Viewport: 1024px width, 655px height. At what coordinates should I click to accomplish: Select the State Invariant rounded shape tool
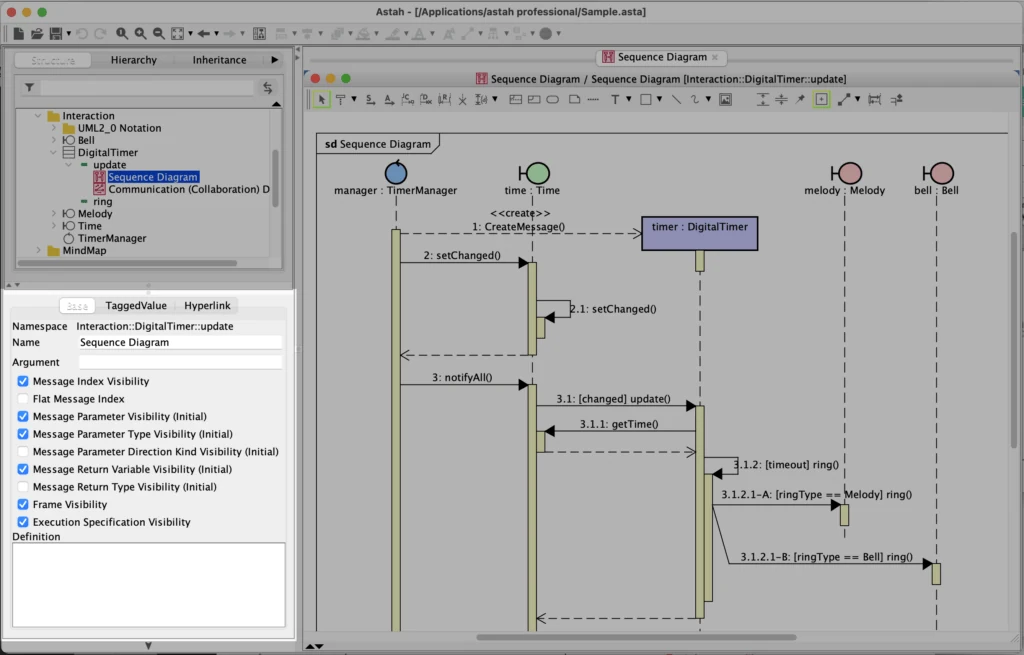pos(552,99)
